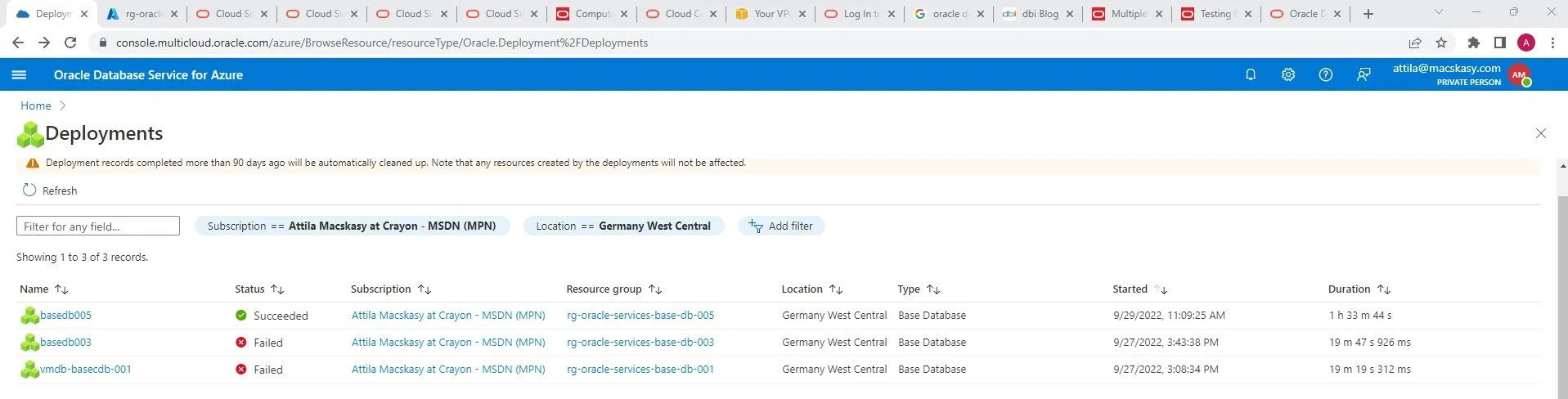The width and height of the screenshot is (1568, 399).
Task: Open browser extensions puzzle icon
Action: 1474,43
